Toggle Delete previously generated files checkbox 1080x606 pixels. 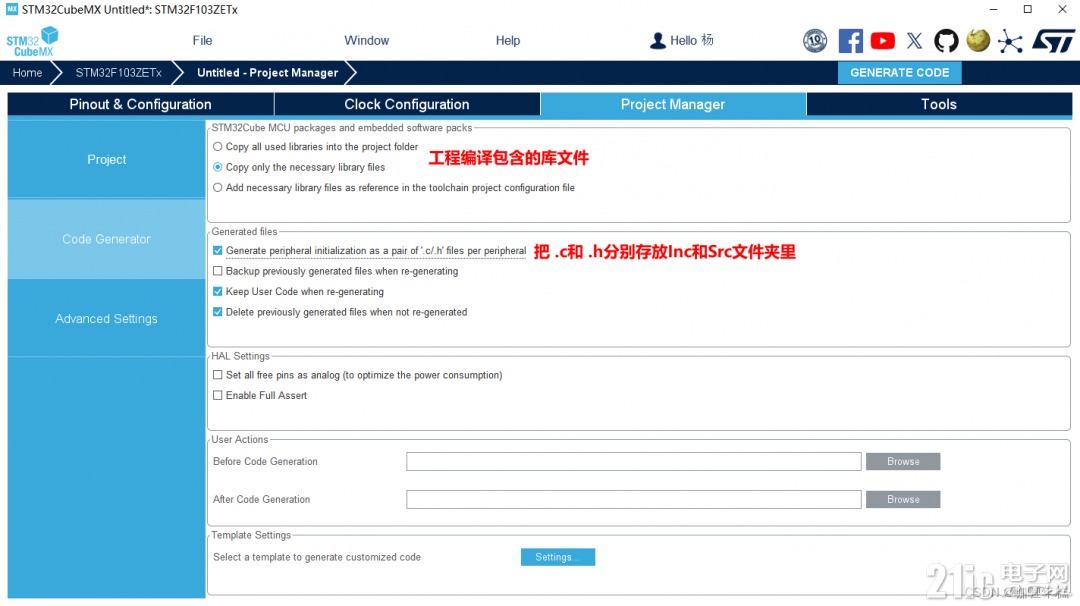218,312
